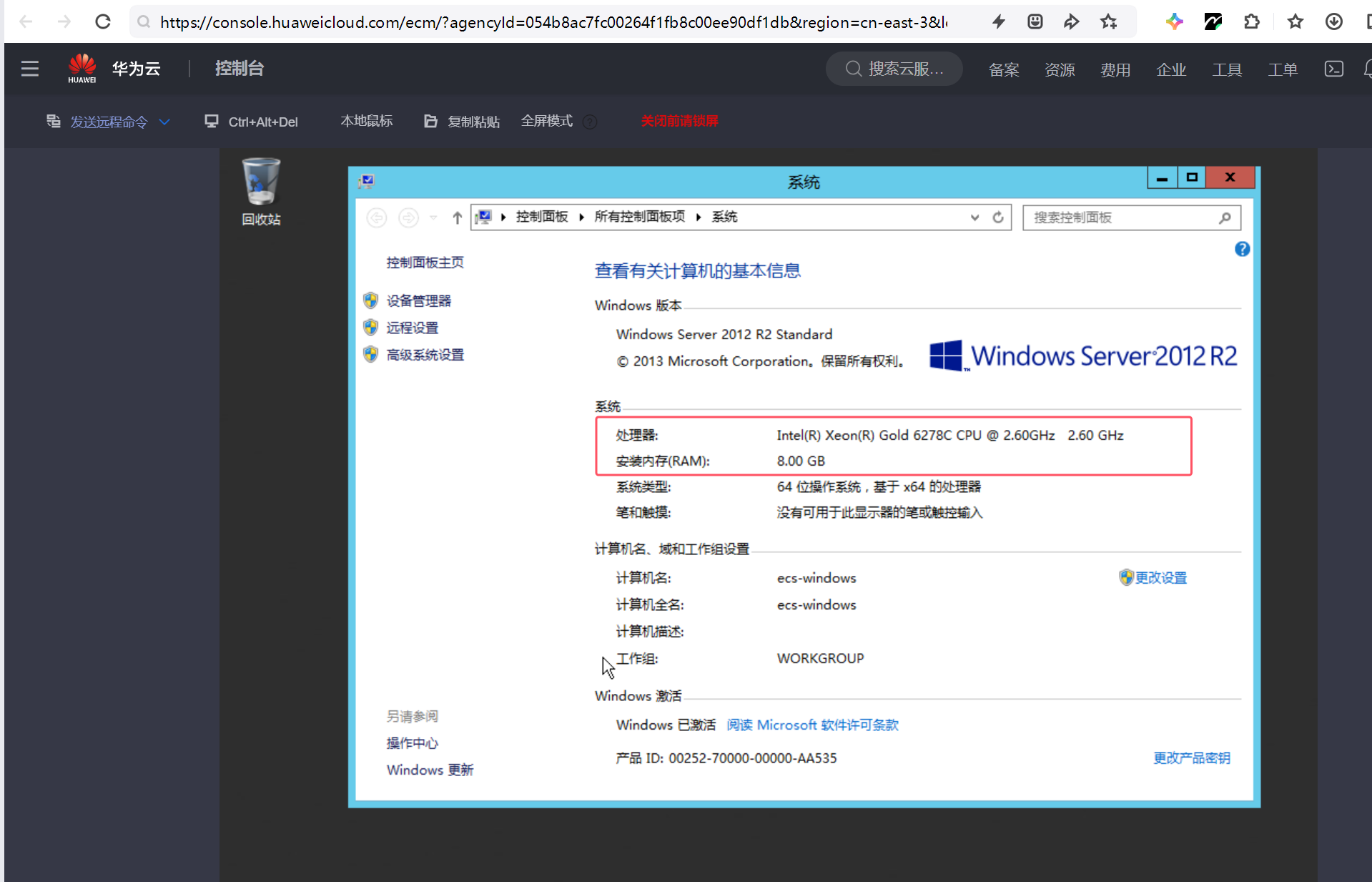Open the CloudShell terminal icon
Screen dimensions: 1372x882
point(1334,69)
